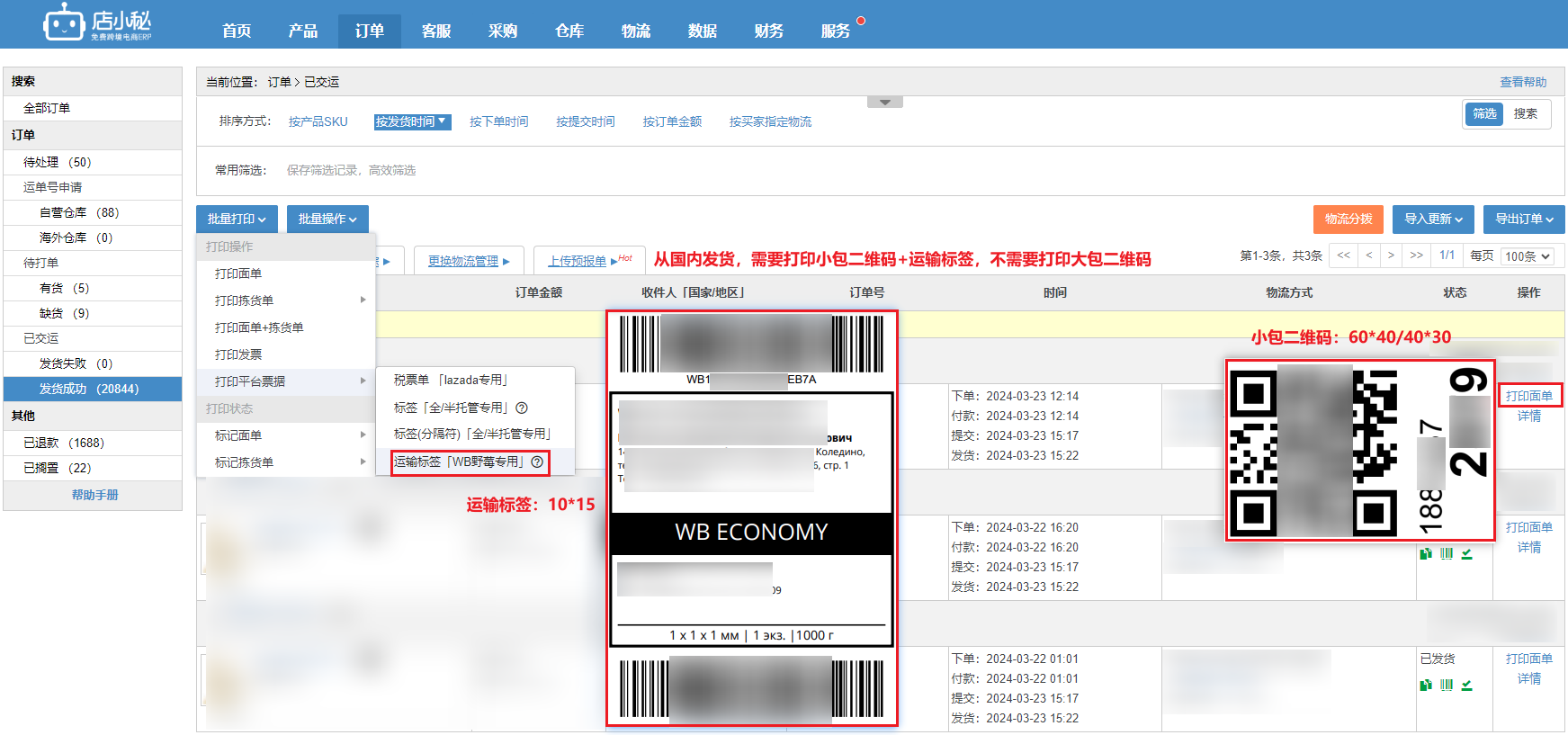This screenshot has width=1568, height=735.
Task: Sort by 按提交时间
Action: click(586, 121)
